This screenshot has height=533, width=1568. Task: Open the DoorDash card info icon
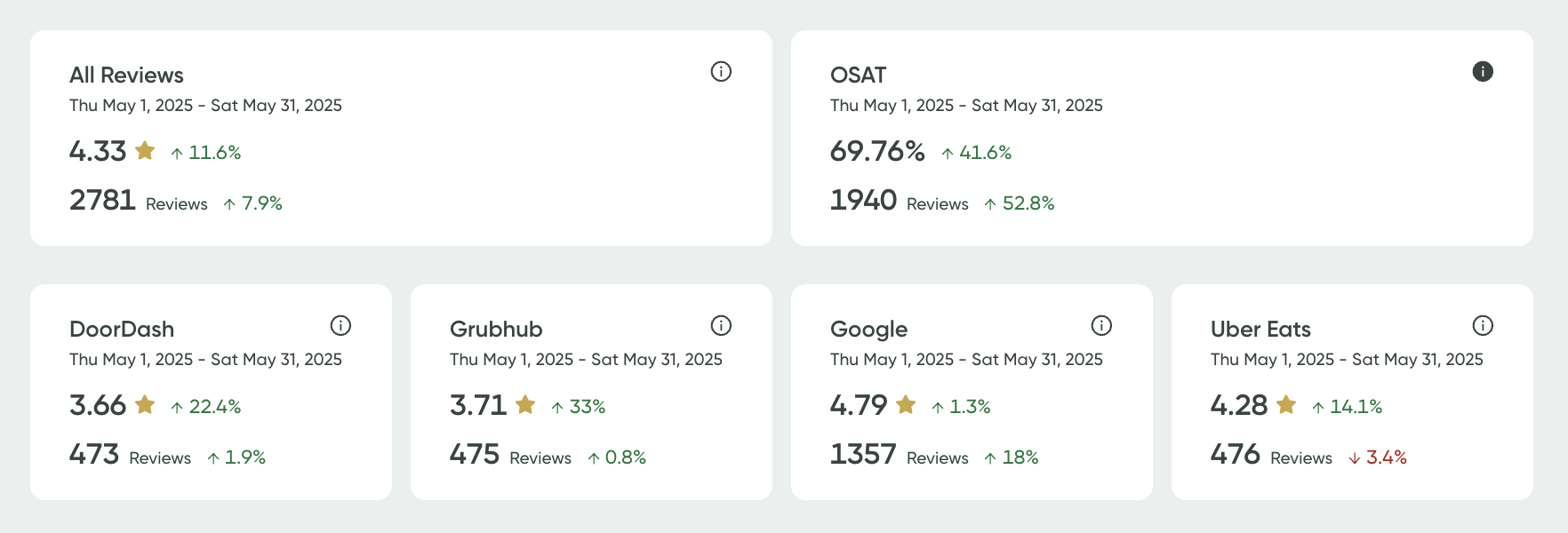(x=340, y=325)
